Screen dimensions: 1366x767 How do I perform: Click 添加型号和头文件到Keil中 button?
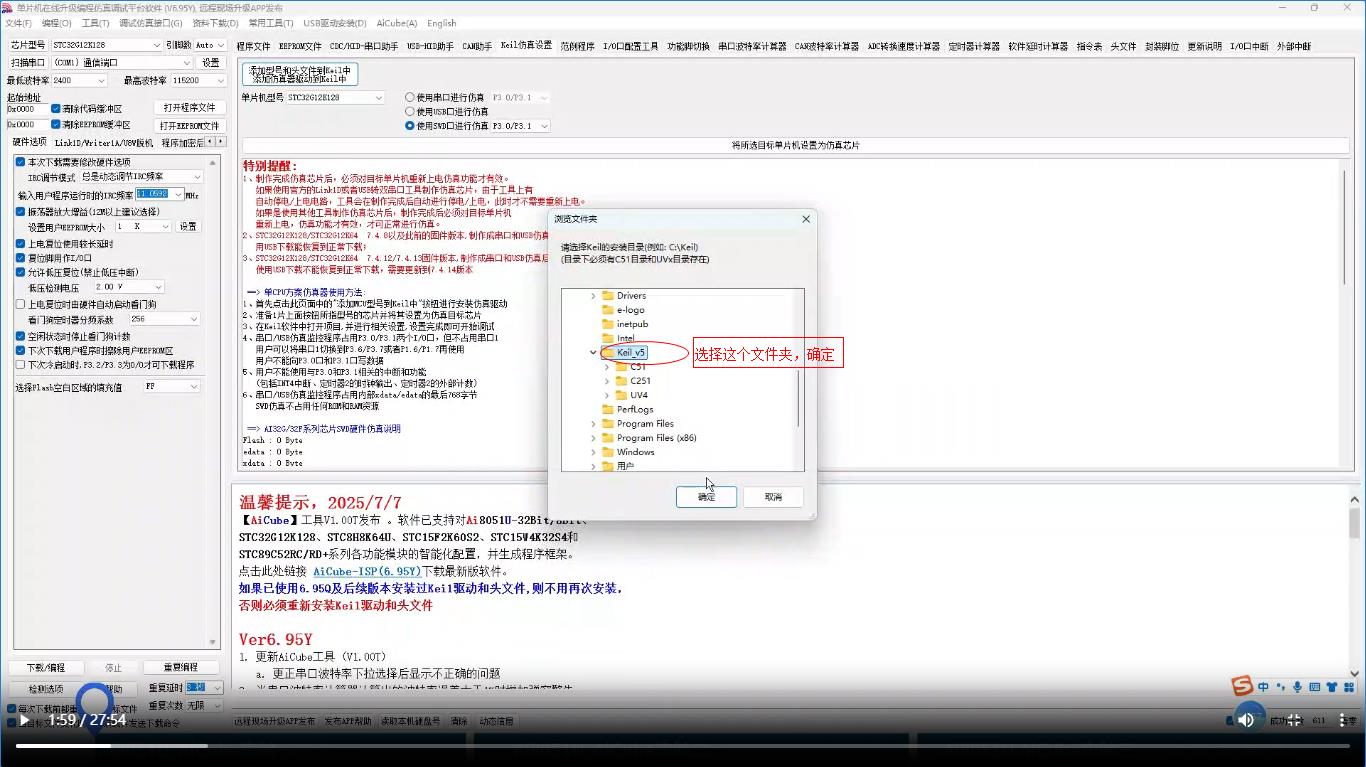pos(299,74)
